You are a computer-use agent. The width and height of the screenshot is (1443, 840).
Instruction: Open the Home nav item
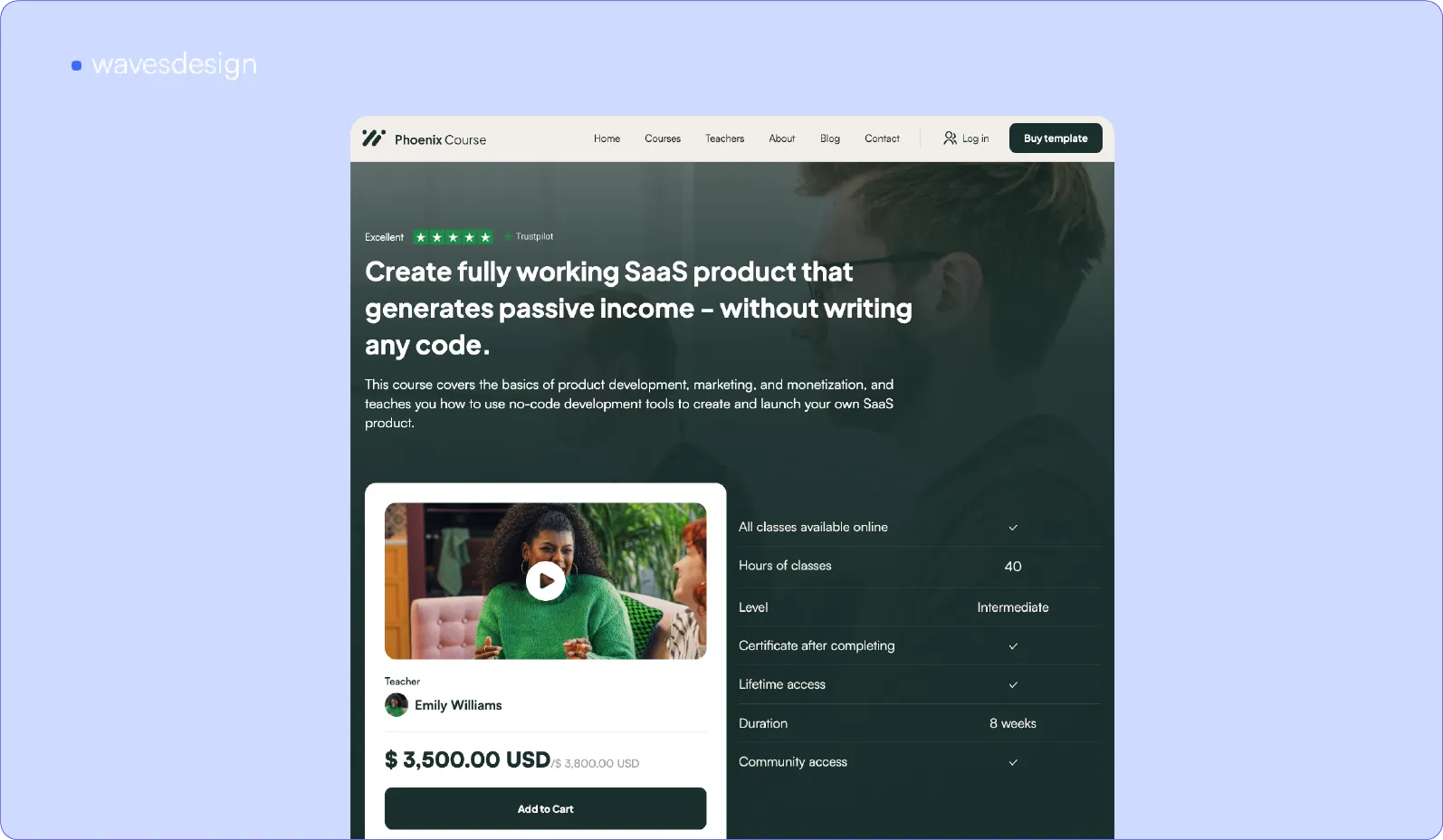click(607, 138)
